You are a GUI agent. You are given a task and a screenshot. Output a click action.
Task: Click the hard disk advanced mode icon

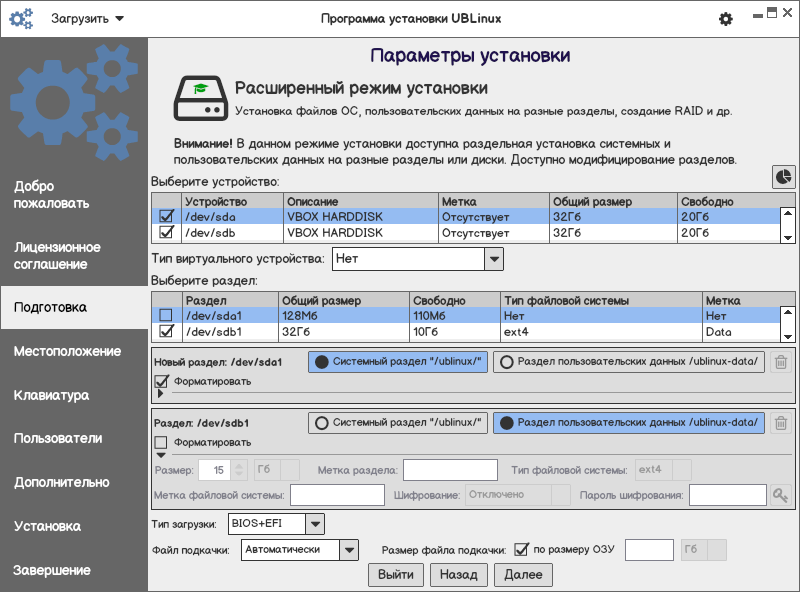coord(197,99)
